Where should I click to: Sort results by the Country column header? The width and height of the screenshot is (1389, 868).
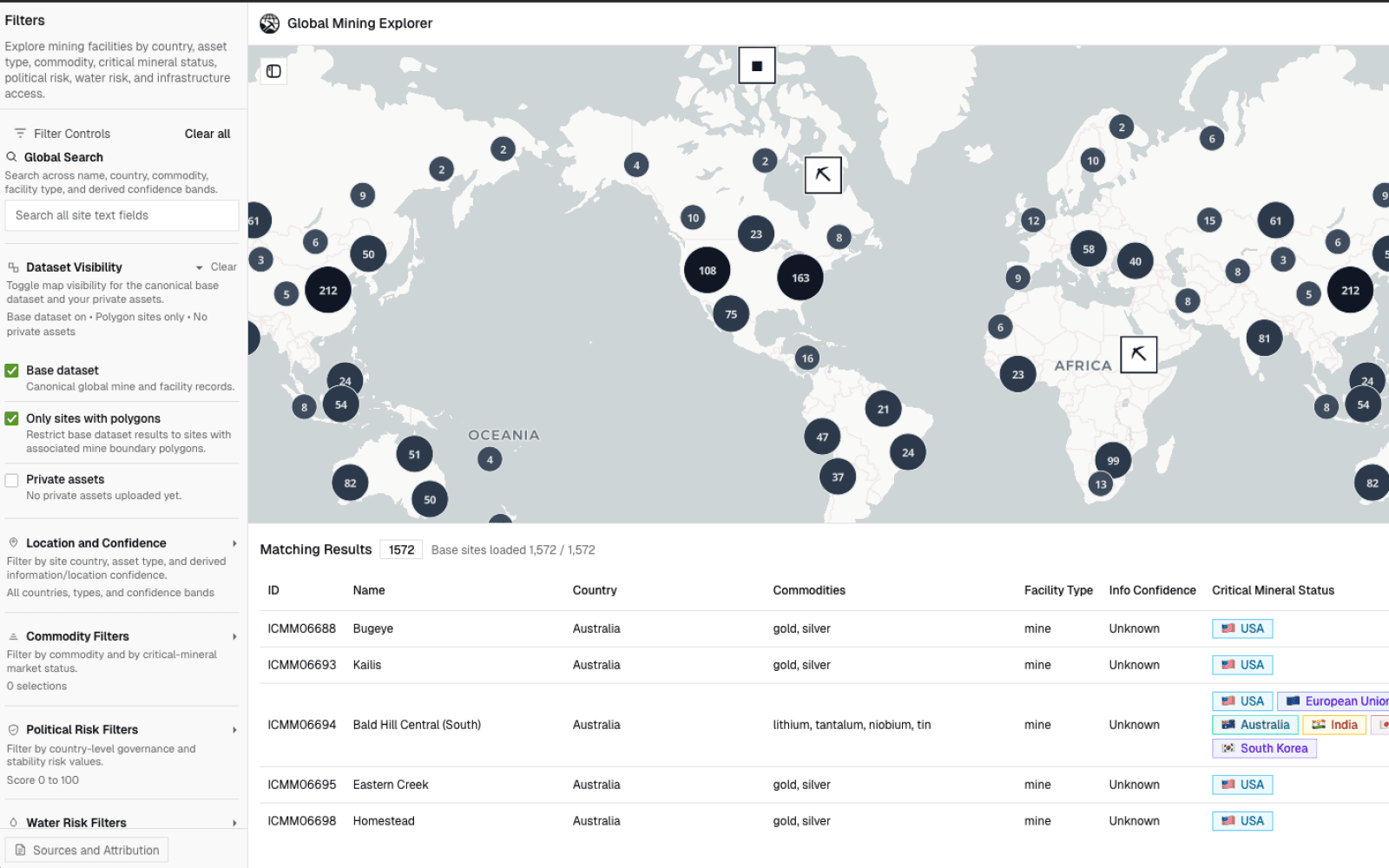[595, 589]
